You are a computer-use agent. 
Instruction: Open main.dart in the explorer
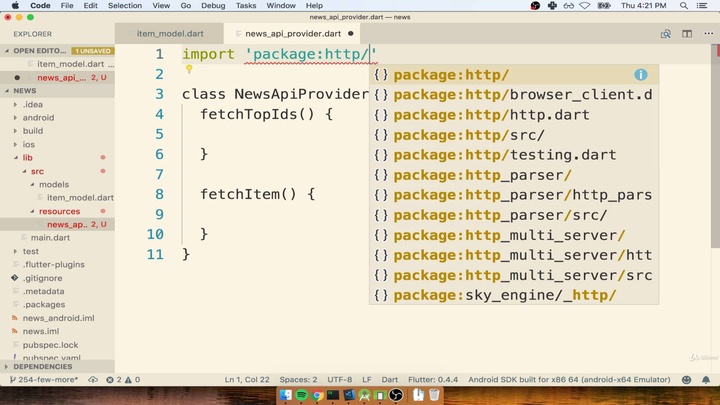point(50,238)
